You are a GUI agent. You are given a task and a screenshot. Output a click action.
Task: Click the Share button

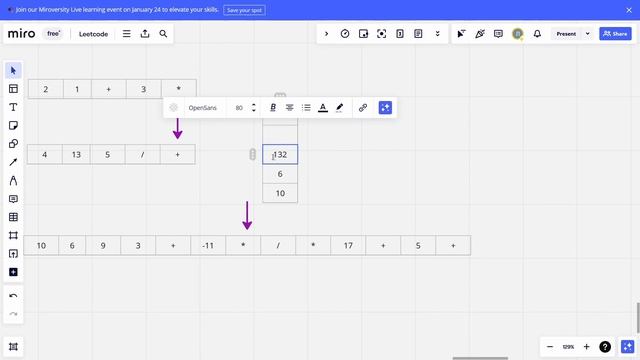pos(615,34)
